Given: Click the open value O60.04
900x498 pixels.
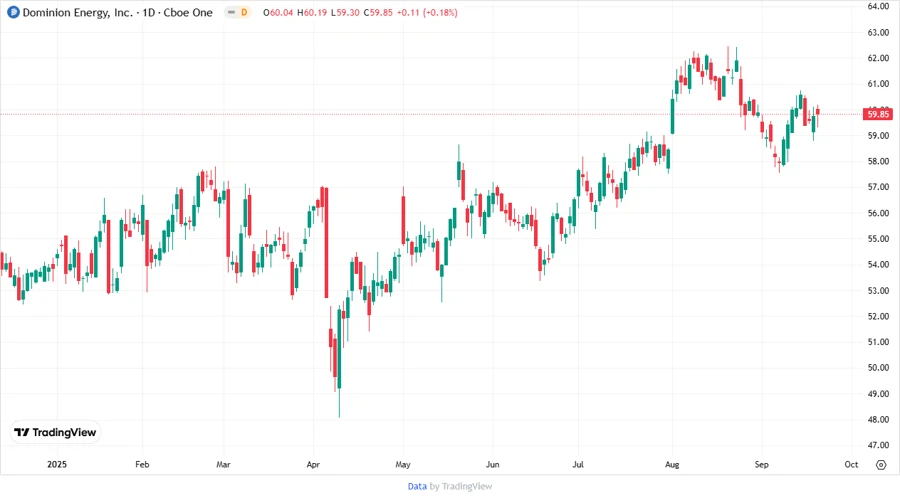Looking at the screenshot, I should [x=278, y=13].
